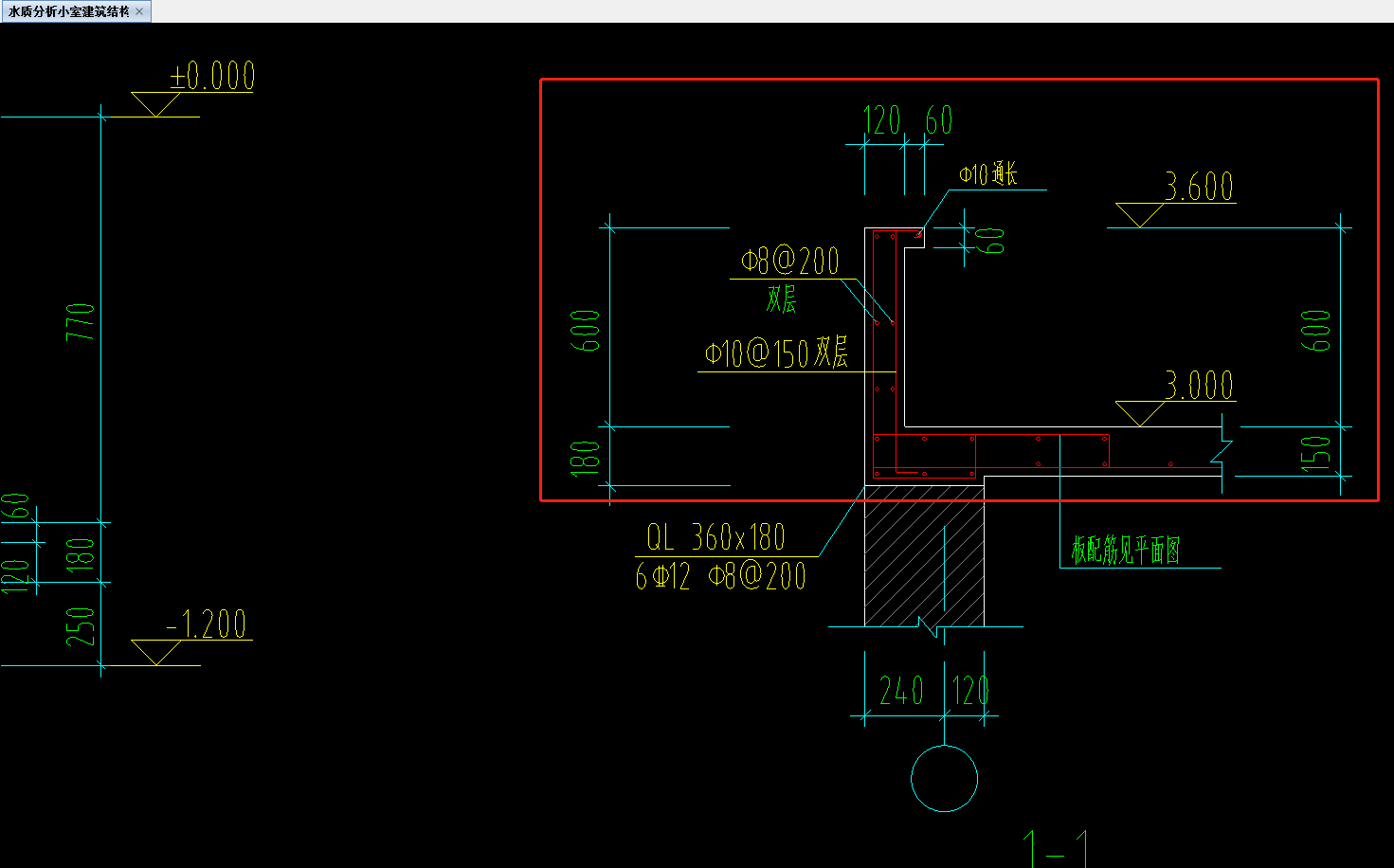This screenshot has height=868, width=1394.
Task: Click the ±0.000 elevation label
Action: (x=212, y=76)
